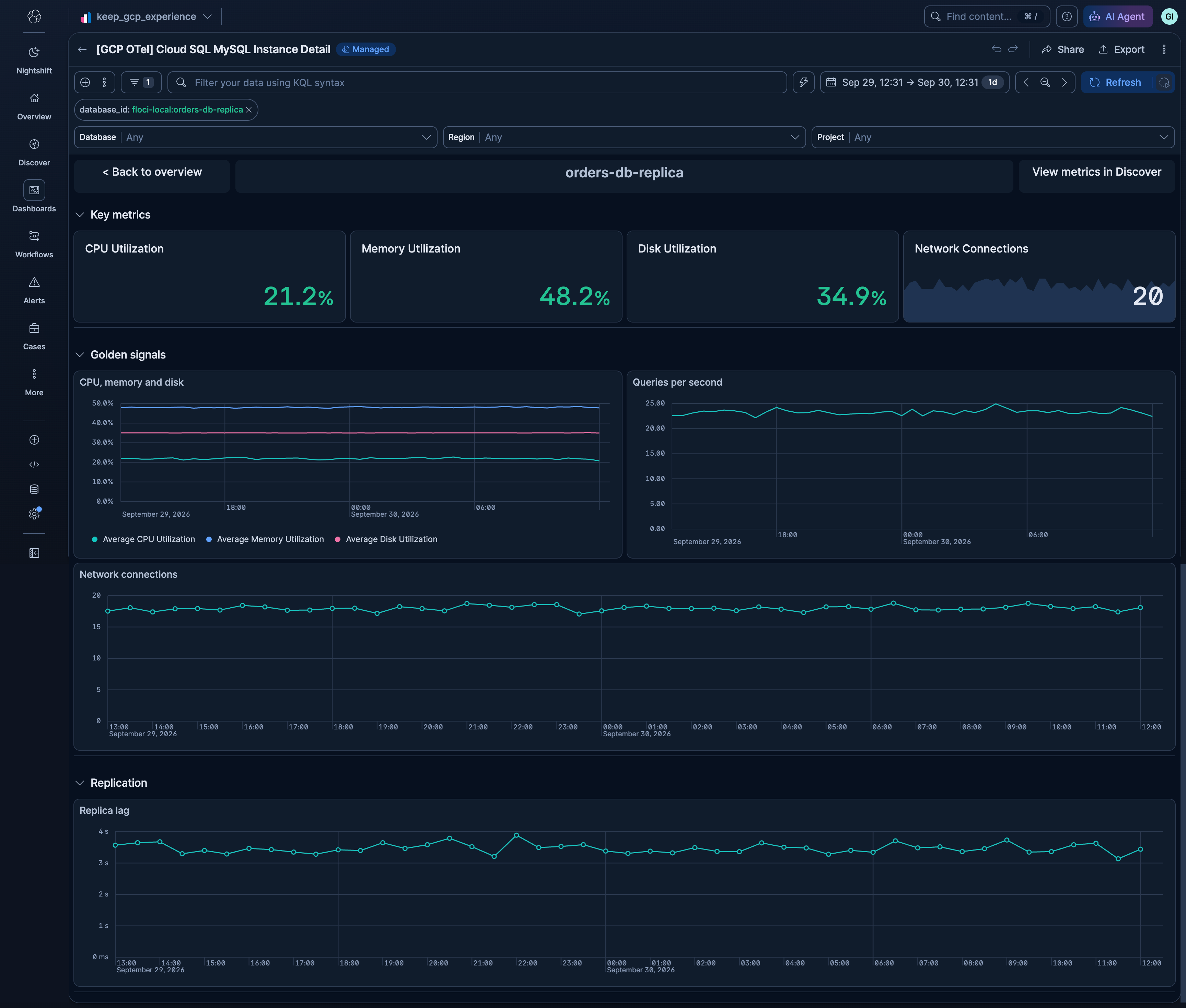Open the Project control dropdown
This screenshot has height=1008, width=1186.
click(993, 137)
